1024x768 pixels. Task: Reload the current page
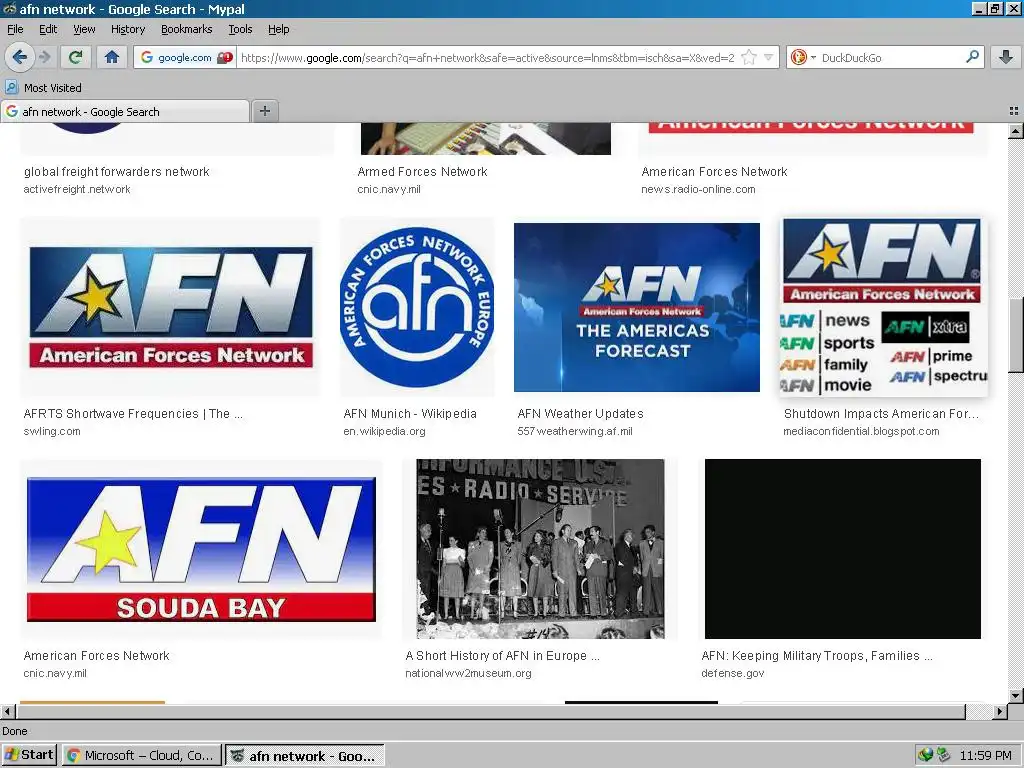(x=75, y=57)
